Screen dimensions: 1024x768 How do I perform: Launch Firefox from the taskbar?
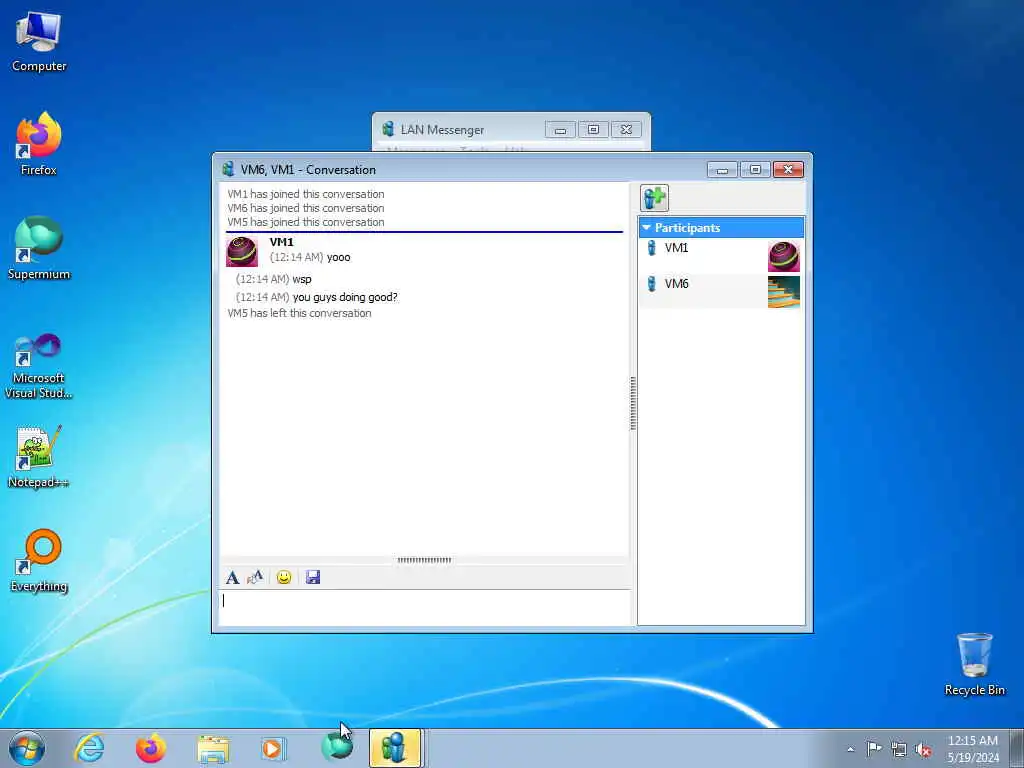(151, 748)
